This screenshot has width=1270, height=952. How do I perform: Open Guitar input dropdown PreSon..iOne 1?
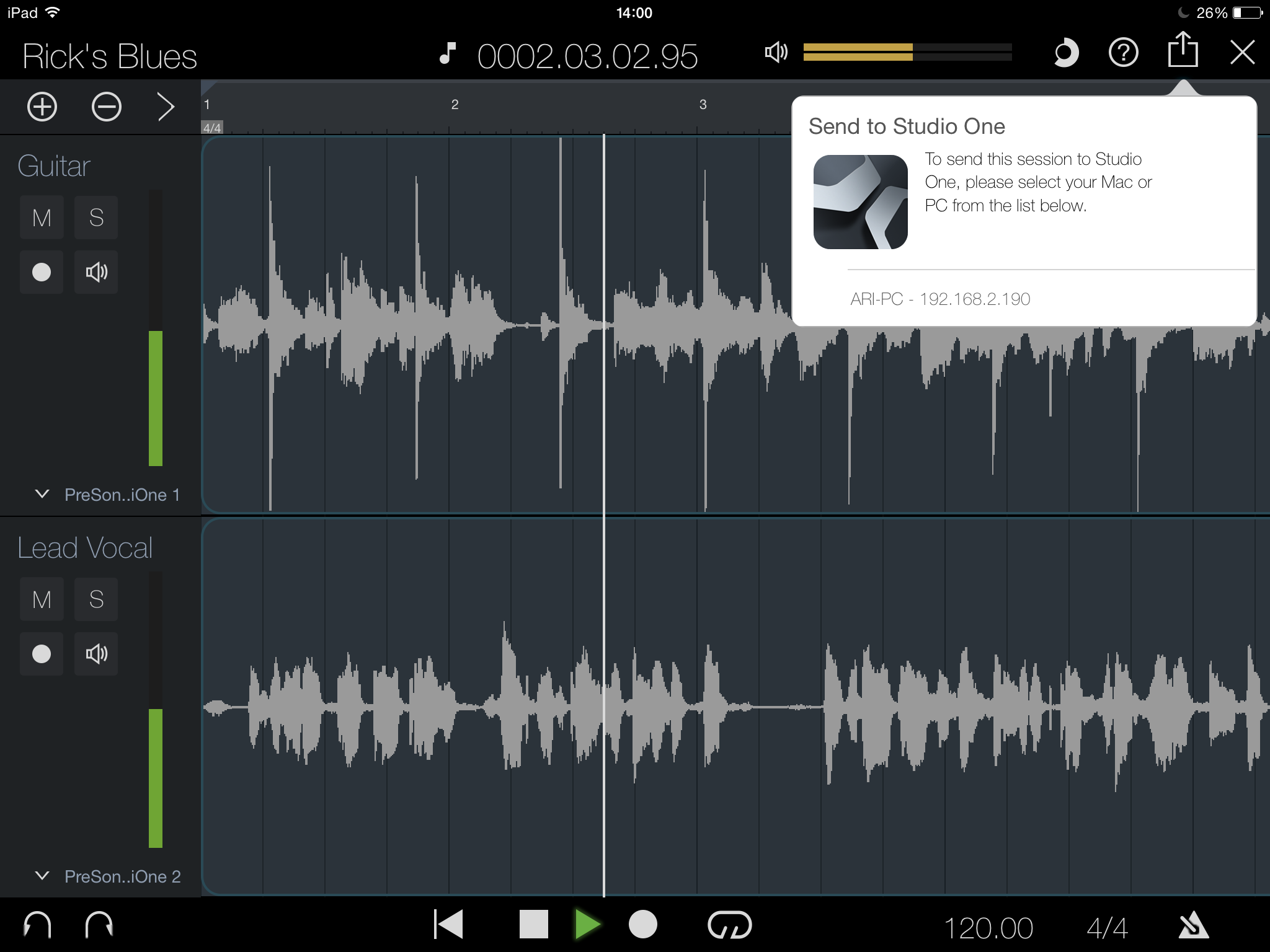(x=108, y=495)
